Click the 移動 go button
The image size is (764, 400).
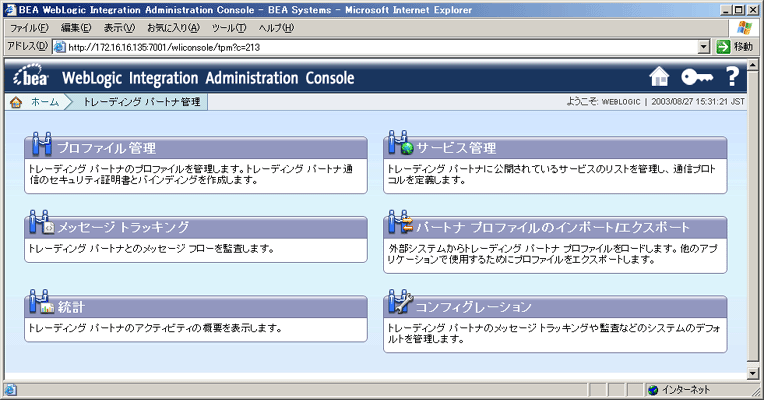click(735, 47)
